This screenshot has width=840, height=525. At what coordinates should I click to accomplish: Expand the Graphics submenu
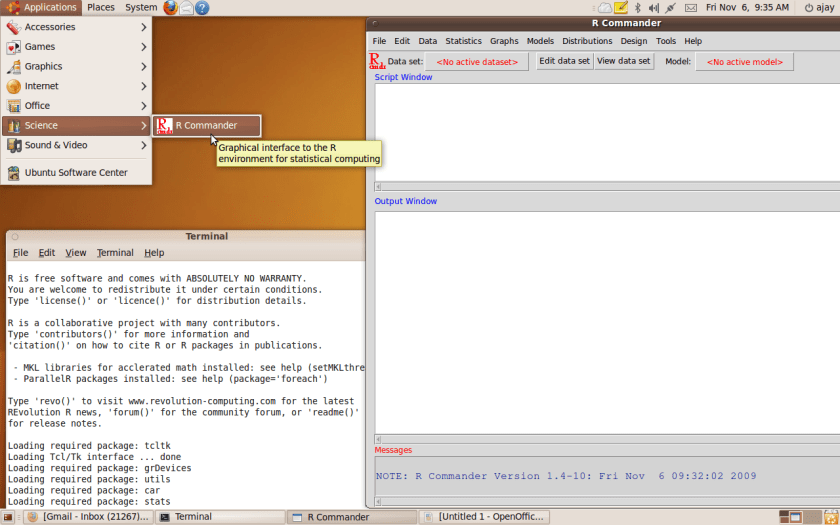[x=76, y=66]
